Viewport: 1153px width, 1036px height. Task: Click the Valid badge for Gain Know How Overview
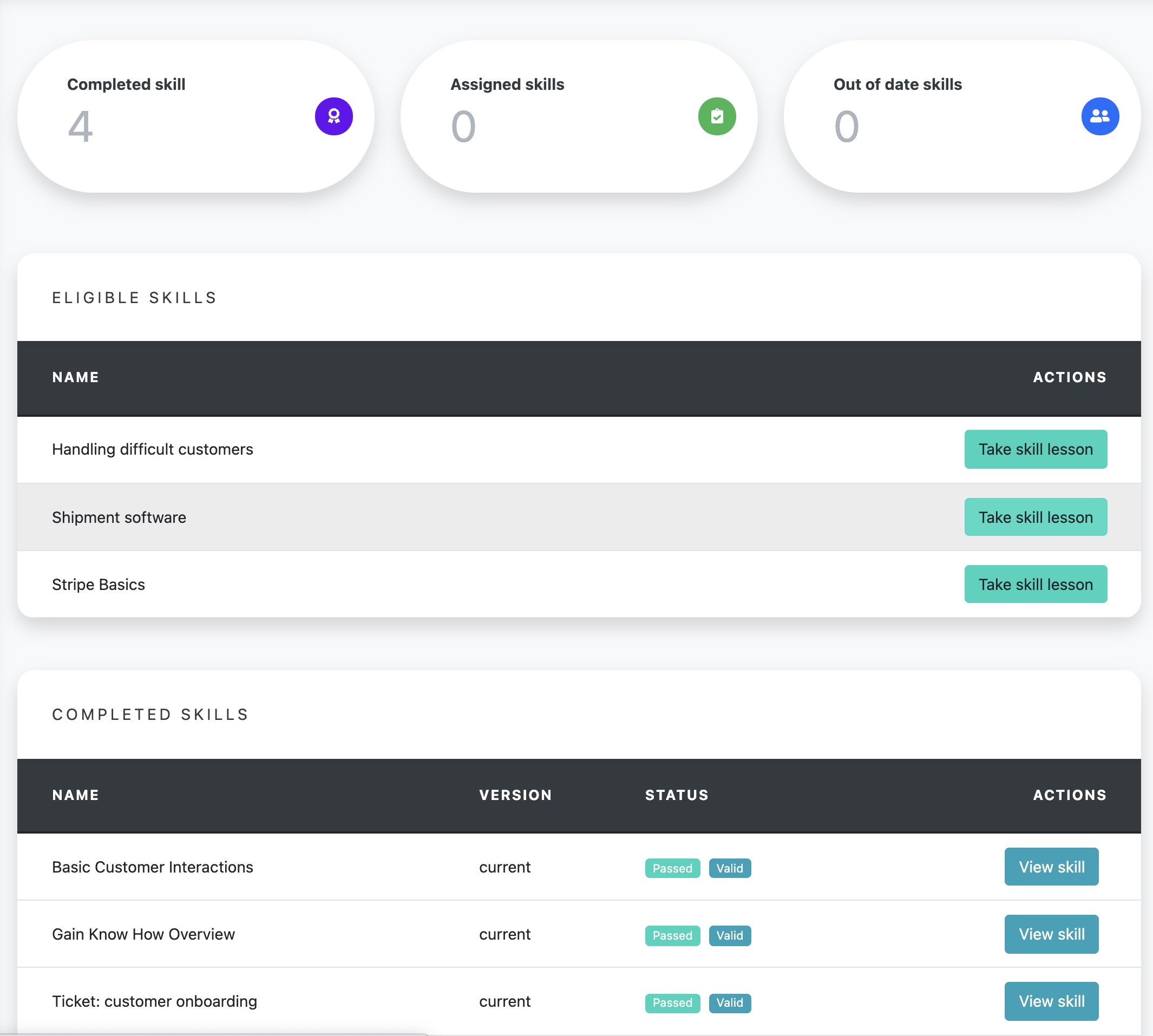point(729,935)
